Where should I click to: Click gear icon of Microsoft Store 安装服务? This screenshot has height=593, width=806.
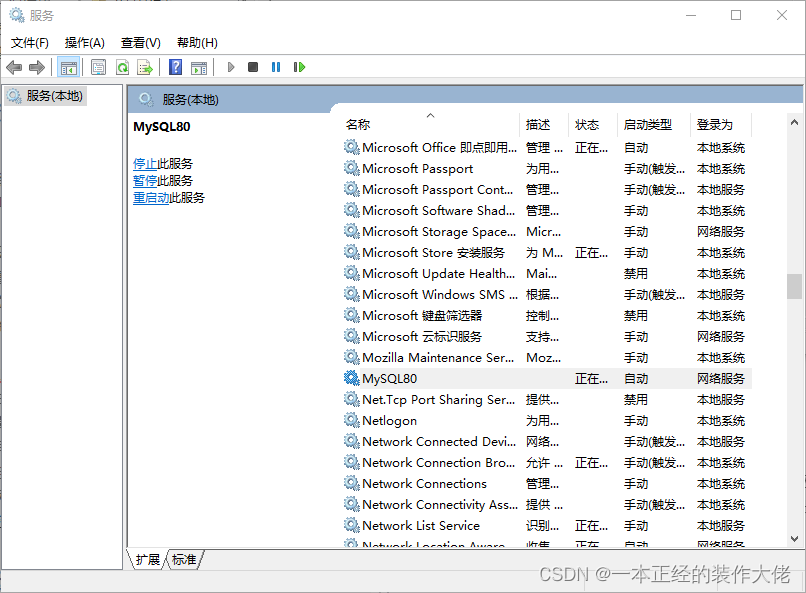(352, 252)
